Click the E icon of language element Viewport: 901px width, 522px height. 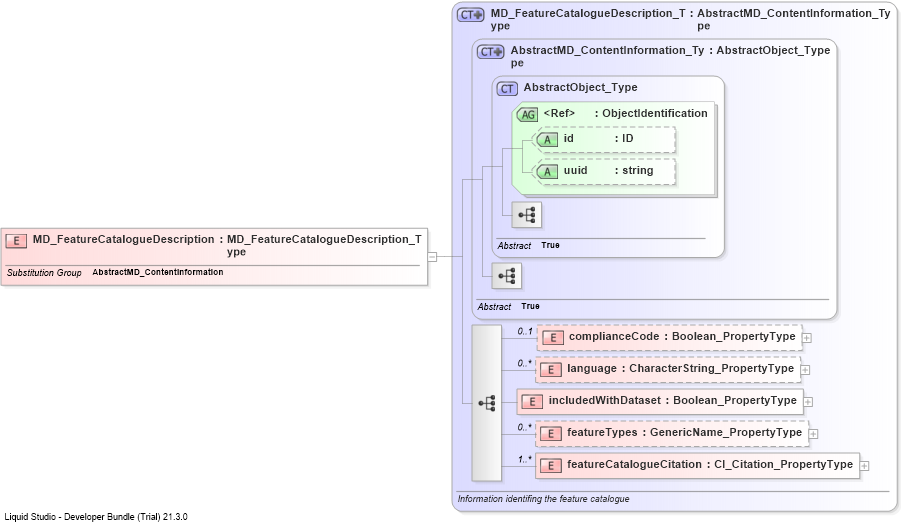tap(550, 370)
